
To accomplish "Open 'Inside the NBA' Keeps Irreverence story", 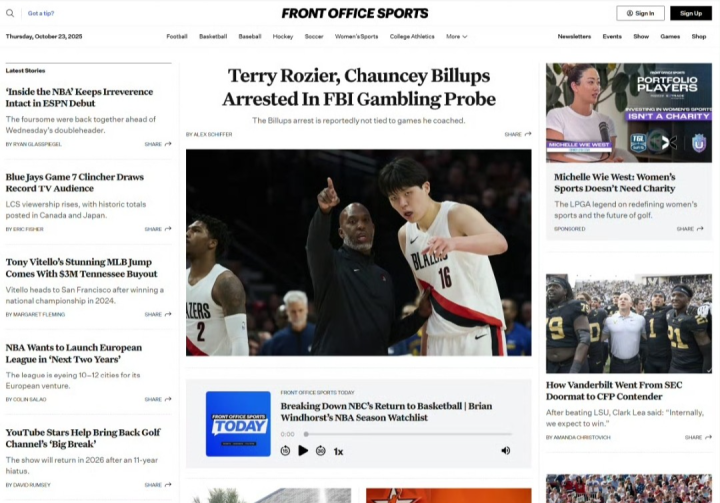I will 79,97.
